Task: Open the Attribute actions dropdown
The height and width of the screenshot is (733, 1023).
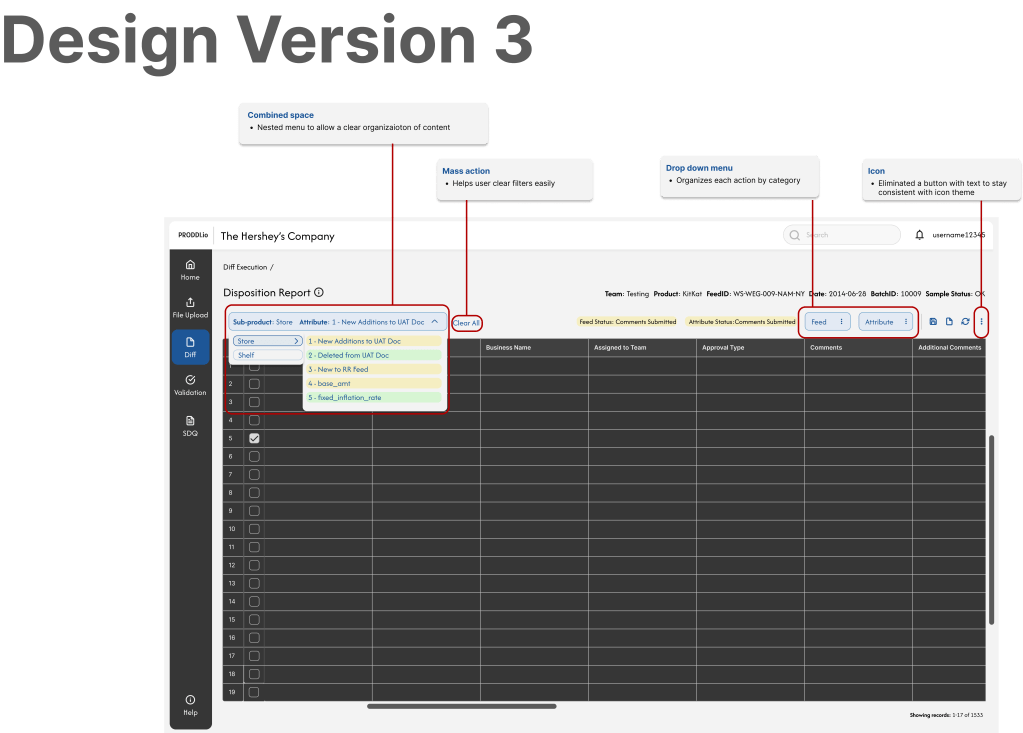Action: pyautogui.click(x=885, y=322)
